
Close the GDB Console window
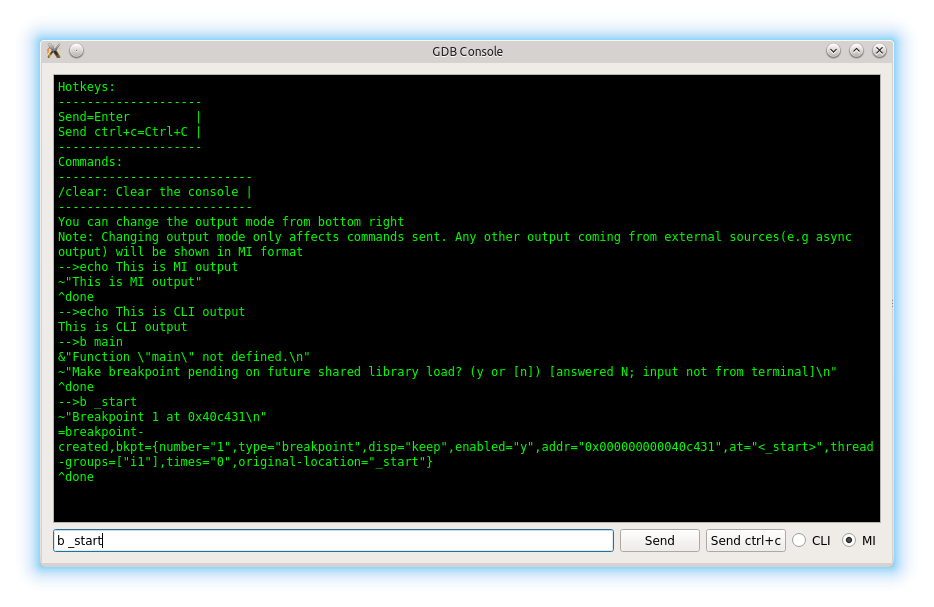point(879,51)
